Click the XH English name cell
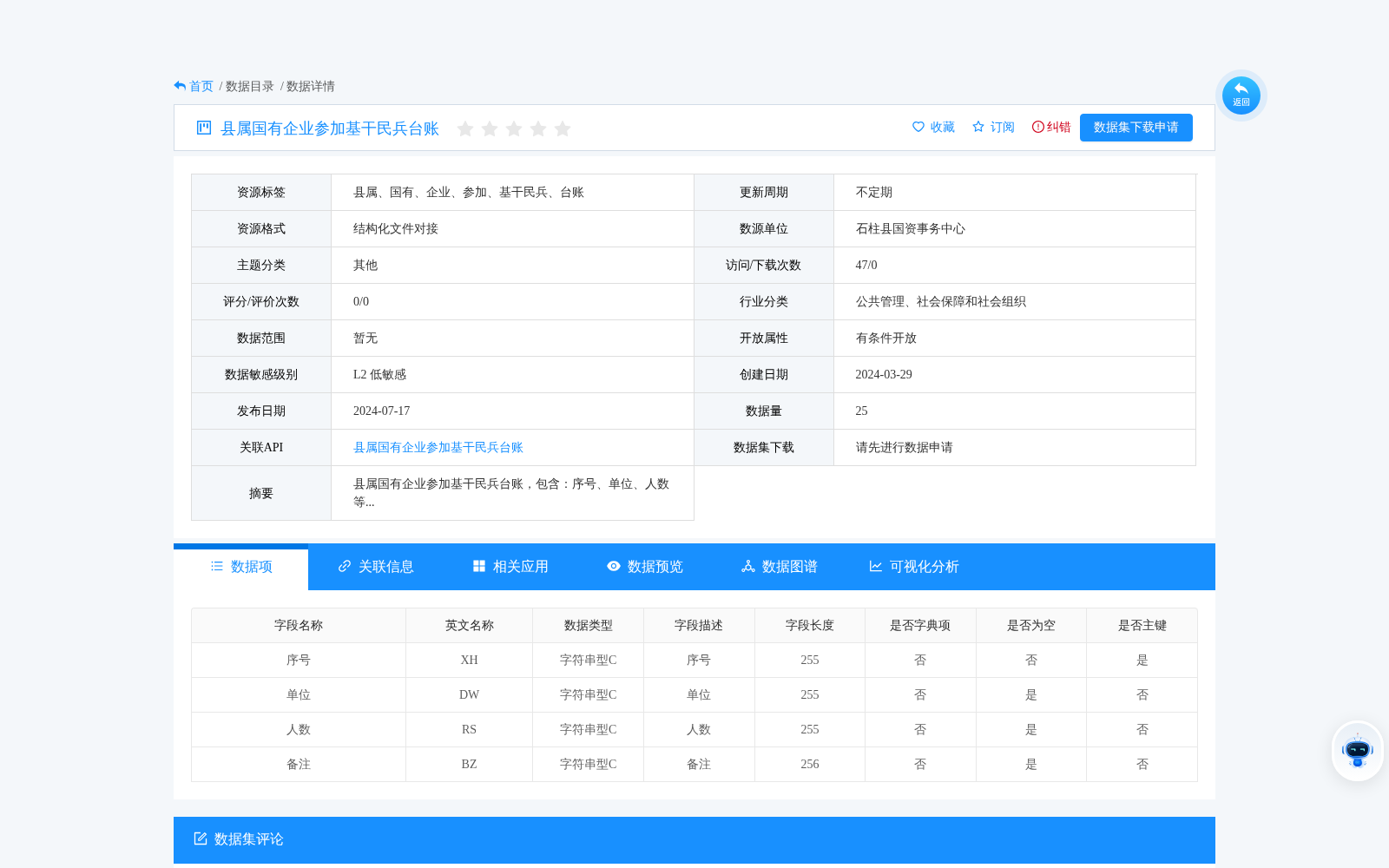 (470, 660)
